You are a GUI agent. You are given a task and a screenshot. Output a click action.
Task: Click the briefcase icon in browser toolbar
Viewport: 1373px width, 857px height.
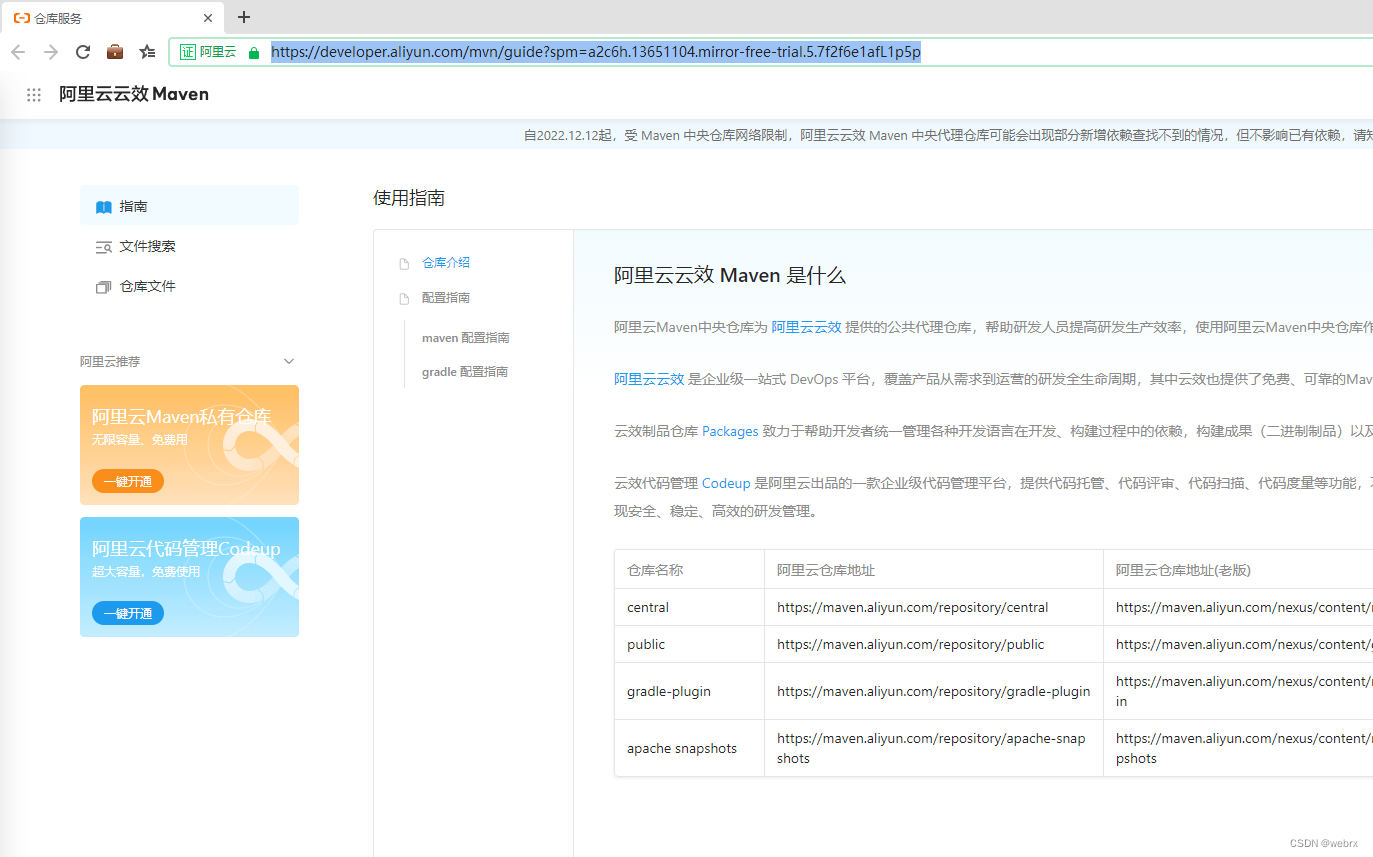[x=115, y=52]
